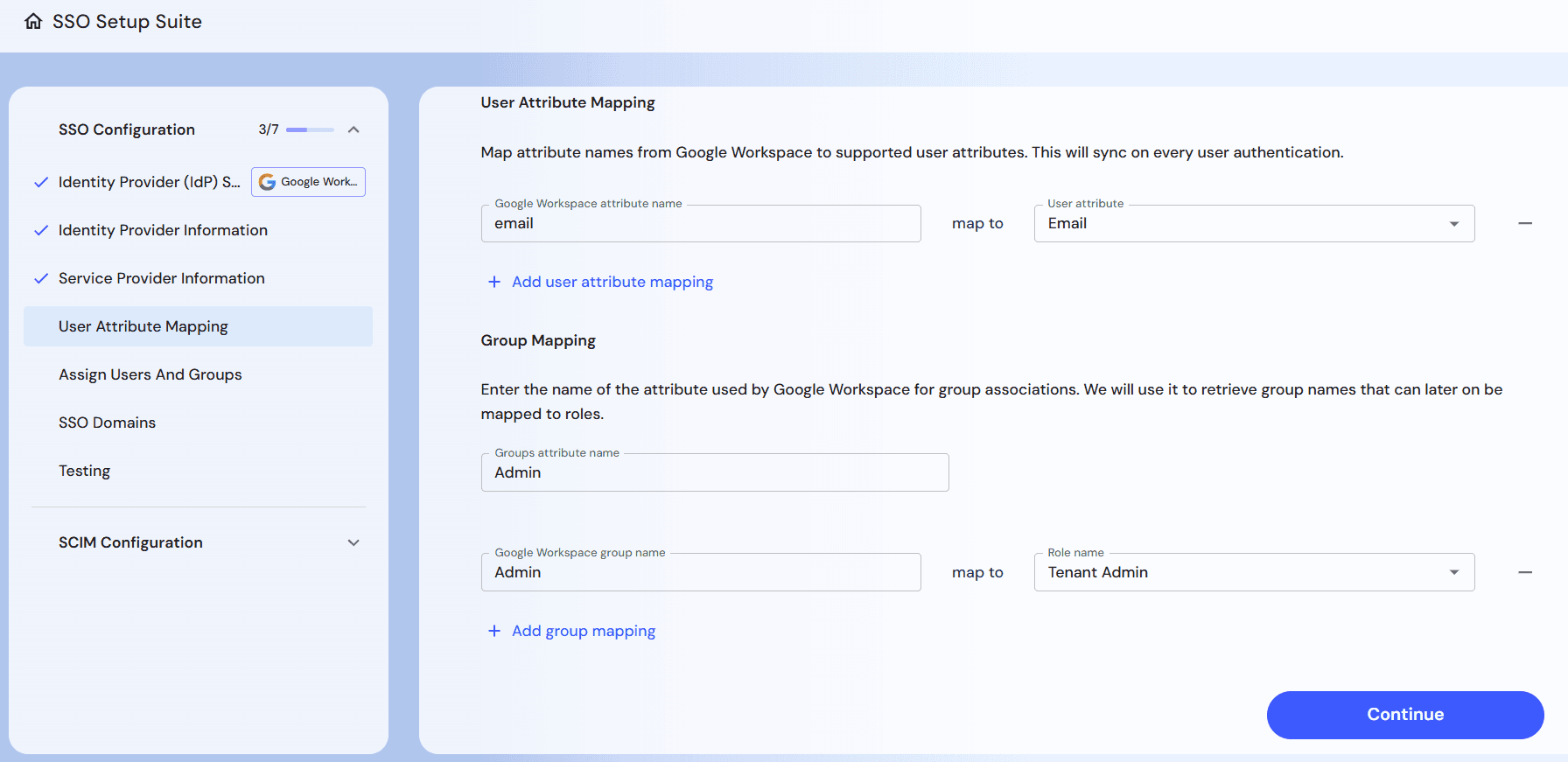The height and width of the screenshot is (762, 1568).
Task: Remove the email attribute mapping row
Action: click(1524, 224)
